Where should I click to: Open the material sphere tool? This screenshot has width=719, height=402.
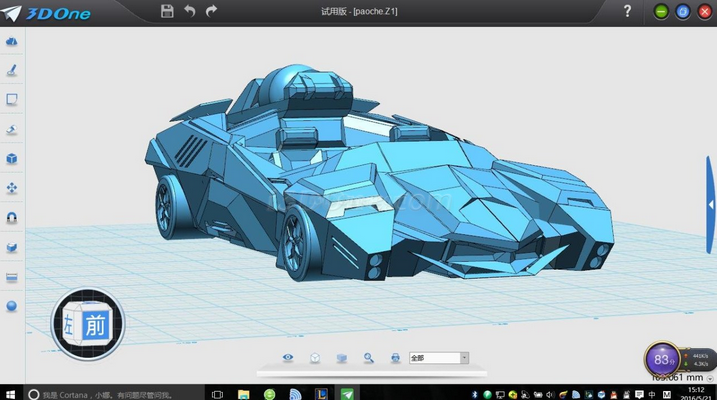click(x=12, y=306)
